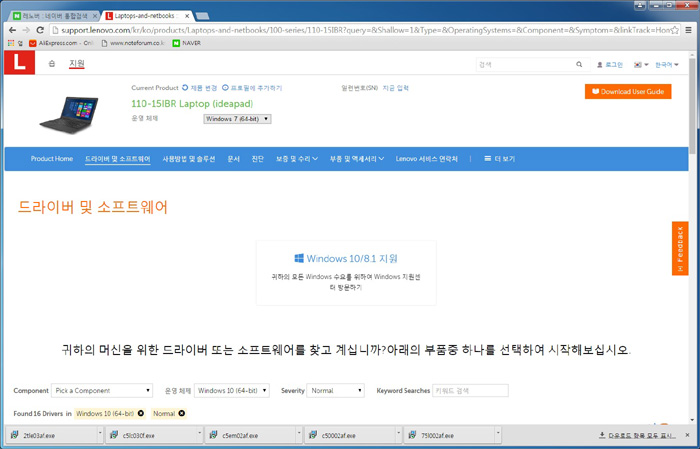Open downloaded file c5lc030f.exe
The width and height of the screenshot is (700, 449).
pos(151,435)
